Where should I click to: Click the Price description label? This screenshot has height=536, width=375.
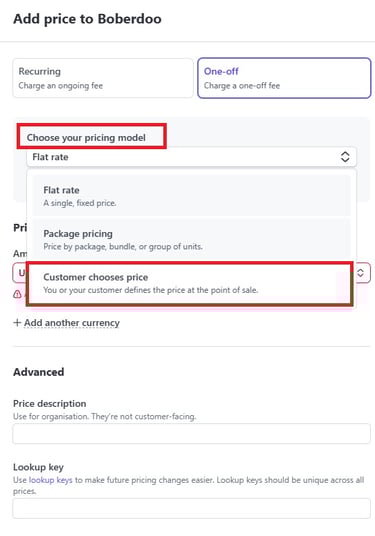tap(50, 403)
